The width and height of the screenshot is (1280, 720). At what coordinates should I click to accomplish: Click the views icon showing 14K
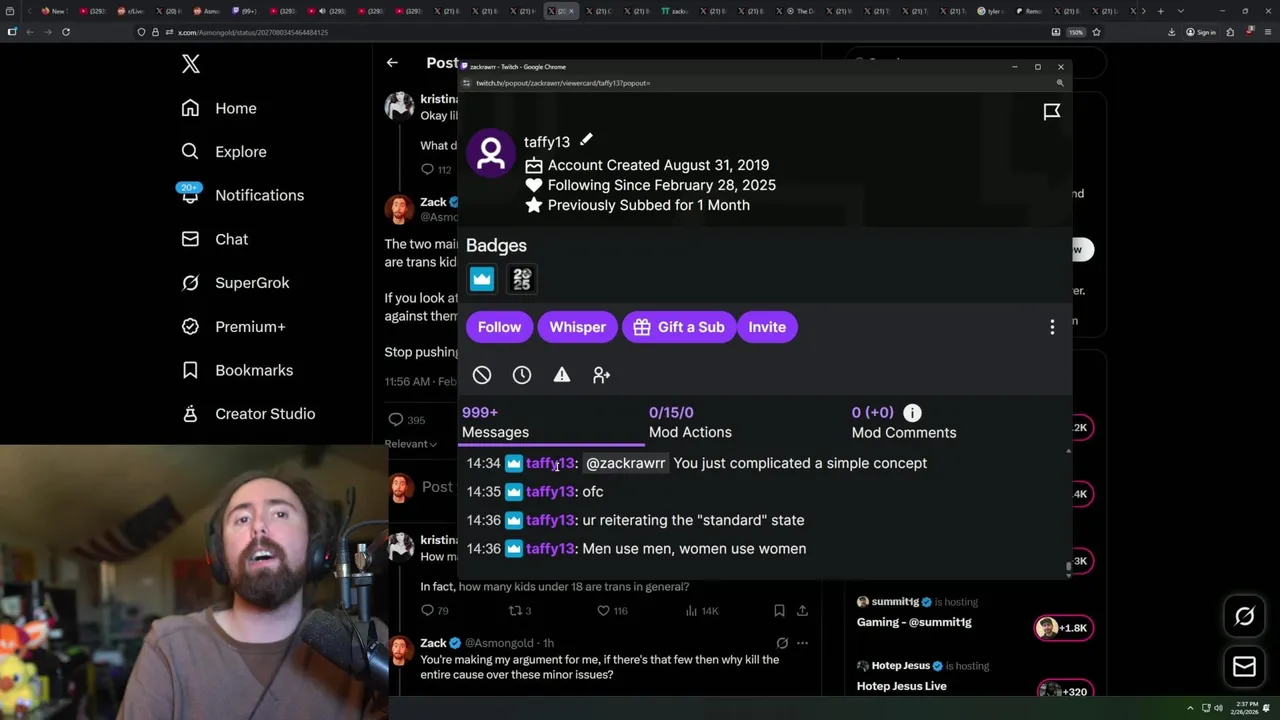pos(691,610)
